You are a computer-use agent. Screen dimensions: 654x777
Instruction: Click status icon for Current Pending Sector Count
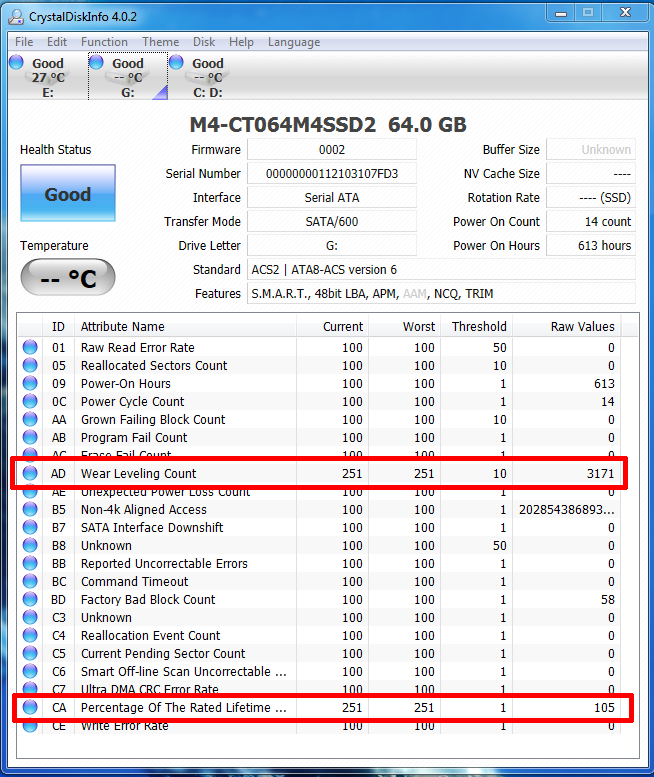(x=30, y=653)
